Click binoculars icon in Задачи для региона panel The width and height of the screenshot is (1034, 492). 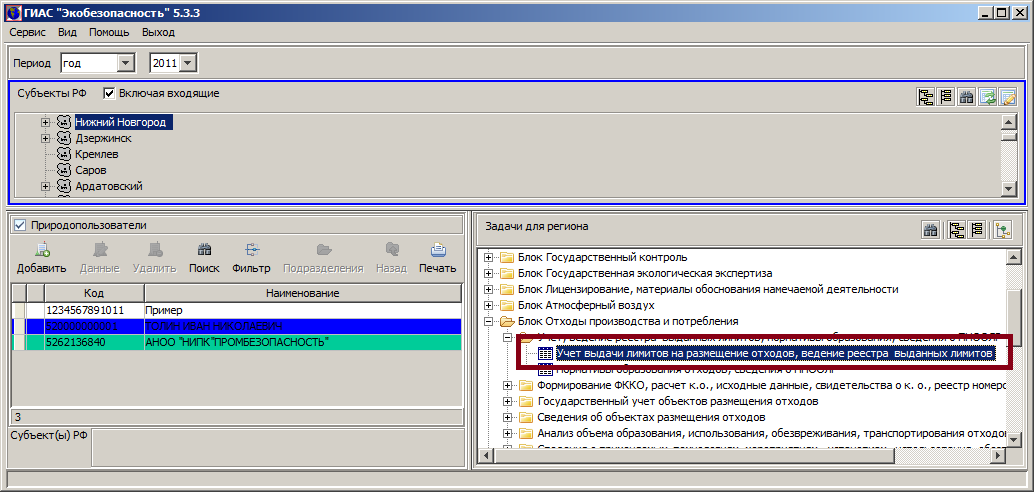930,230
